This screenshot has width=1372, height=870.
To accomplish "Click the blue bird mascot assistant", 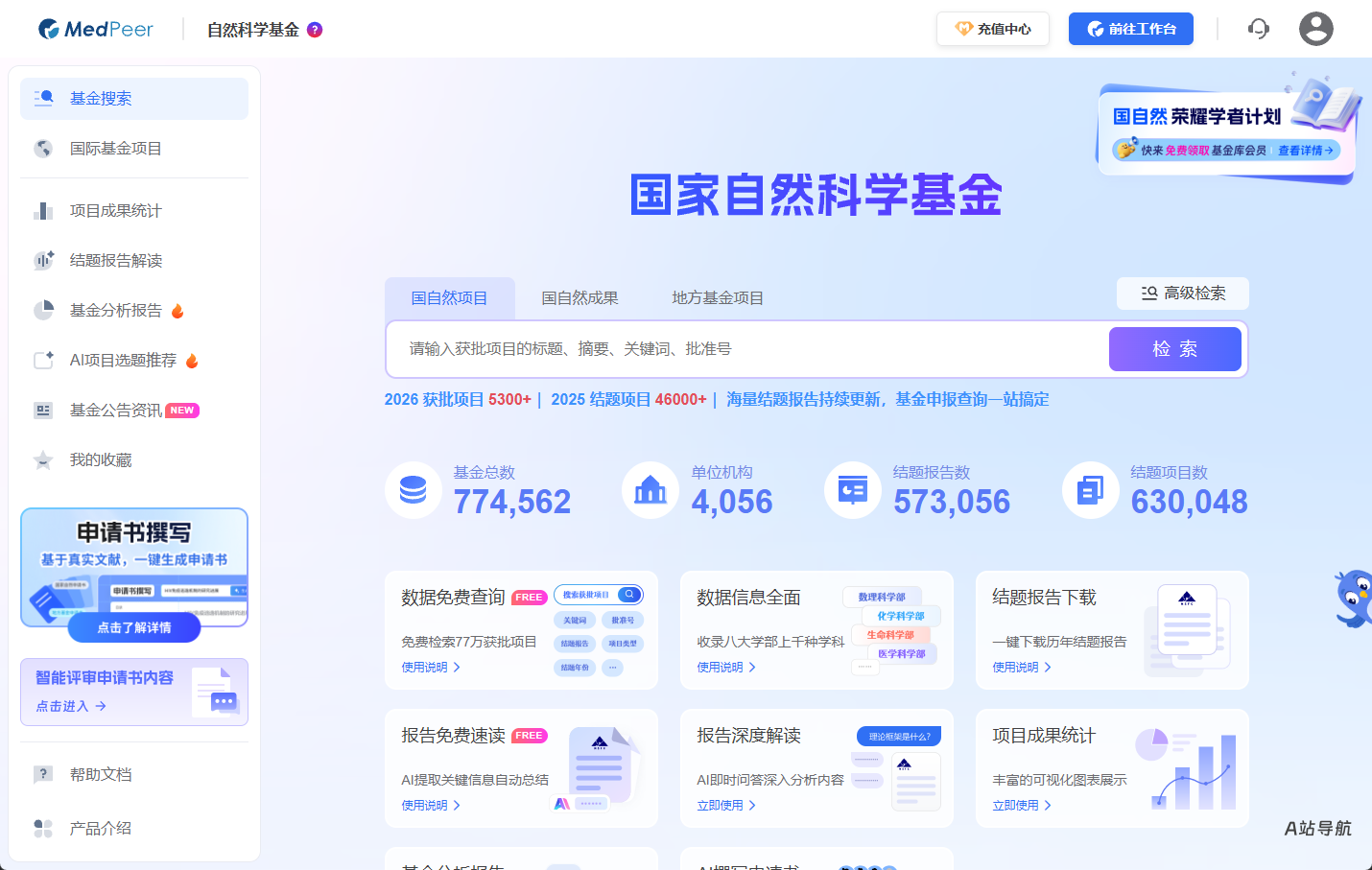I will [x=1355, y=599].
